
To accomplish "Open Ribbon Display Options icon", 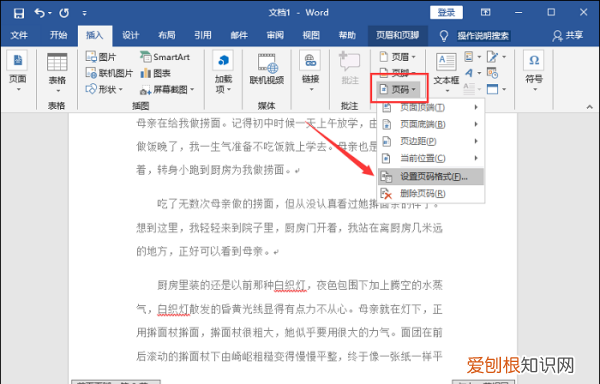I will click(x=486, y=12).
